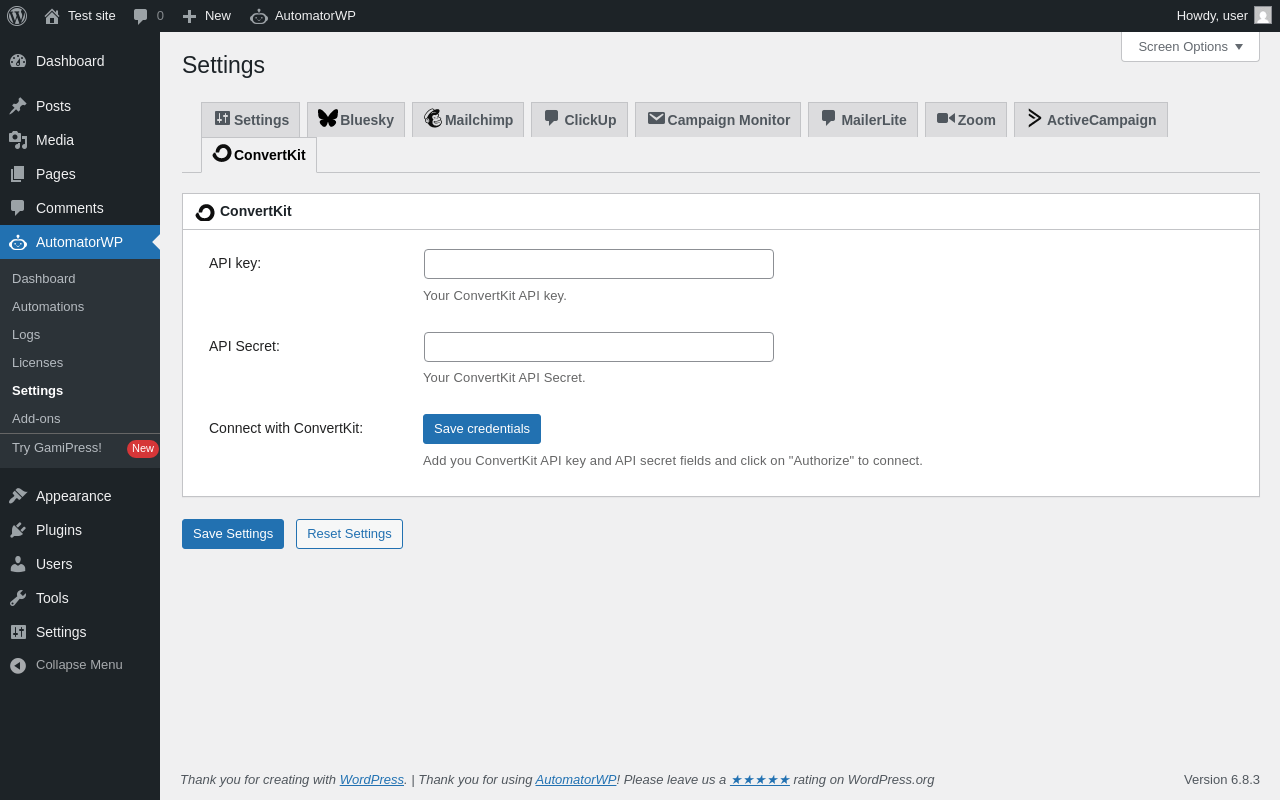Click the WordPress logo icon
Screen dimensions: 1280x800
tap(17, 16)
